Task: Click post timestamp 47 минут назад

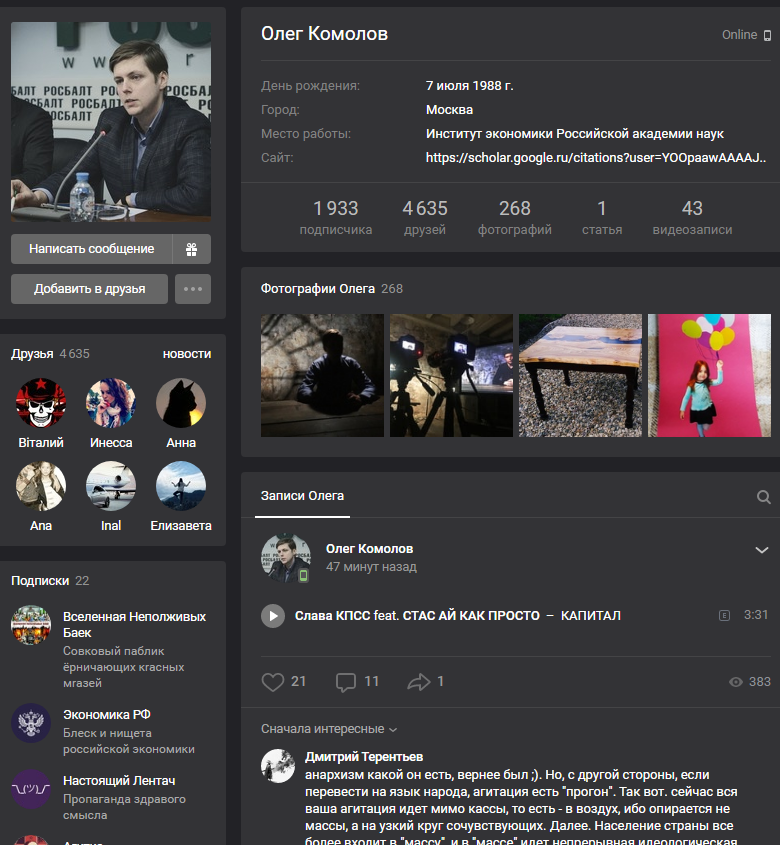Action: click(x=371, y=567)
